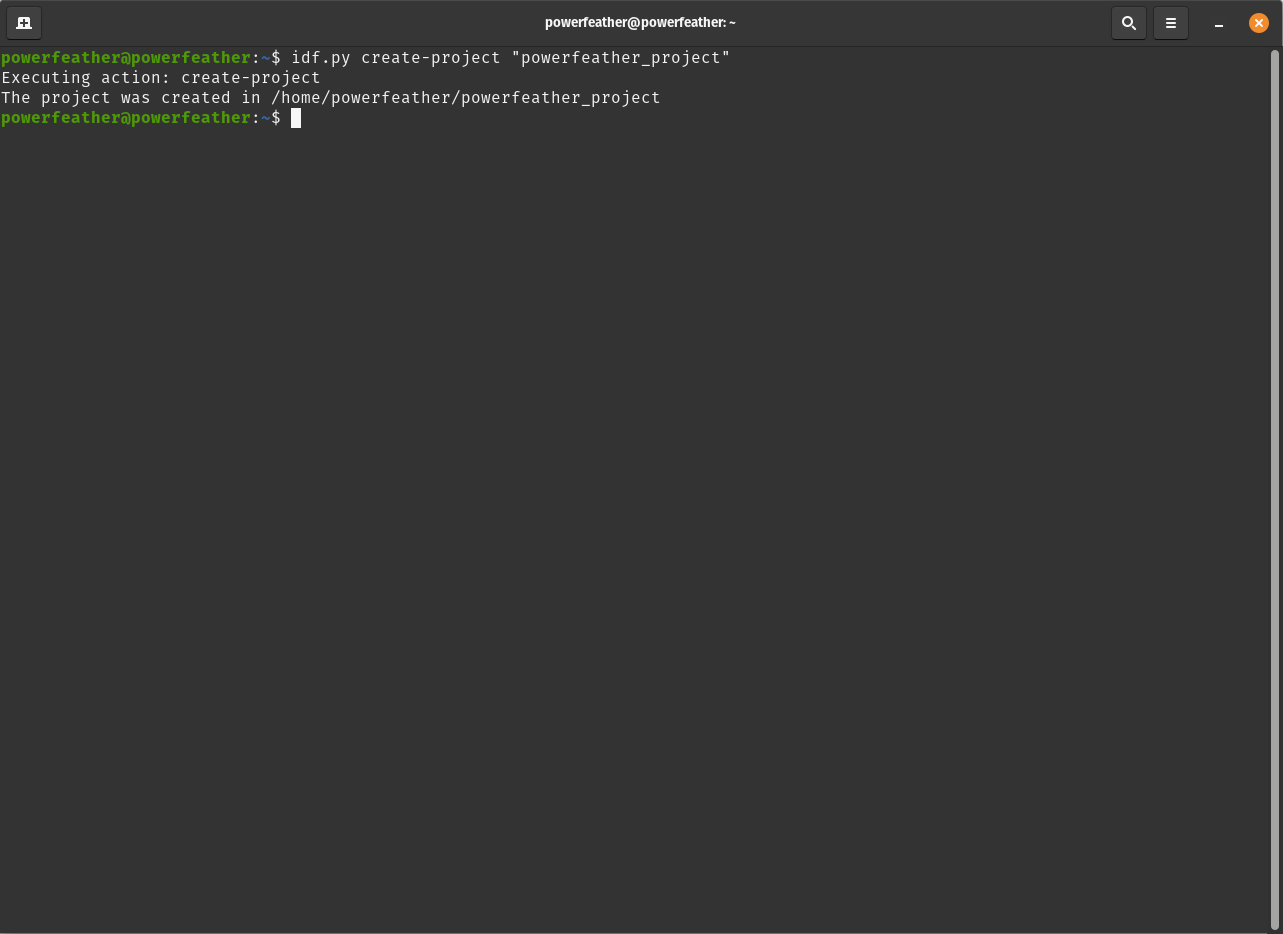Click the search icon in the header bar
The image size is (1283, 934).
[x=1128, y=22]
